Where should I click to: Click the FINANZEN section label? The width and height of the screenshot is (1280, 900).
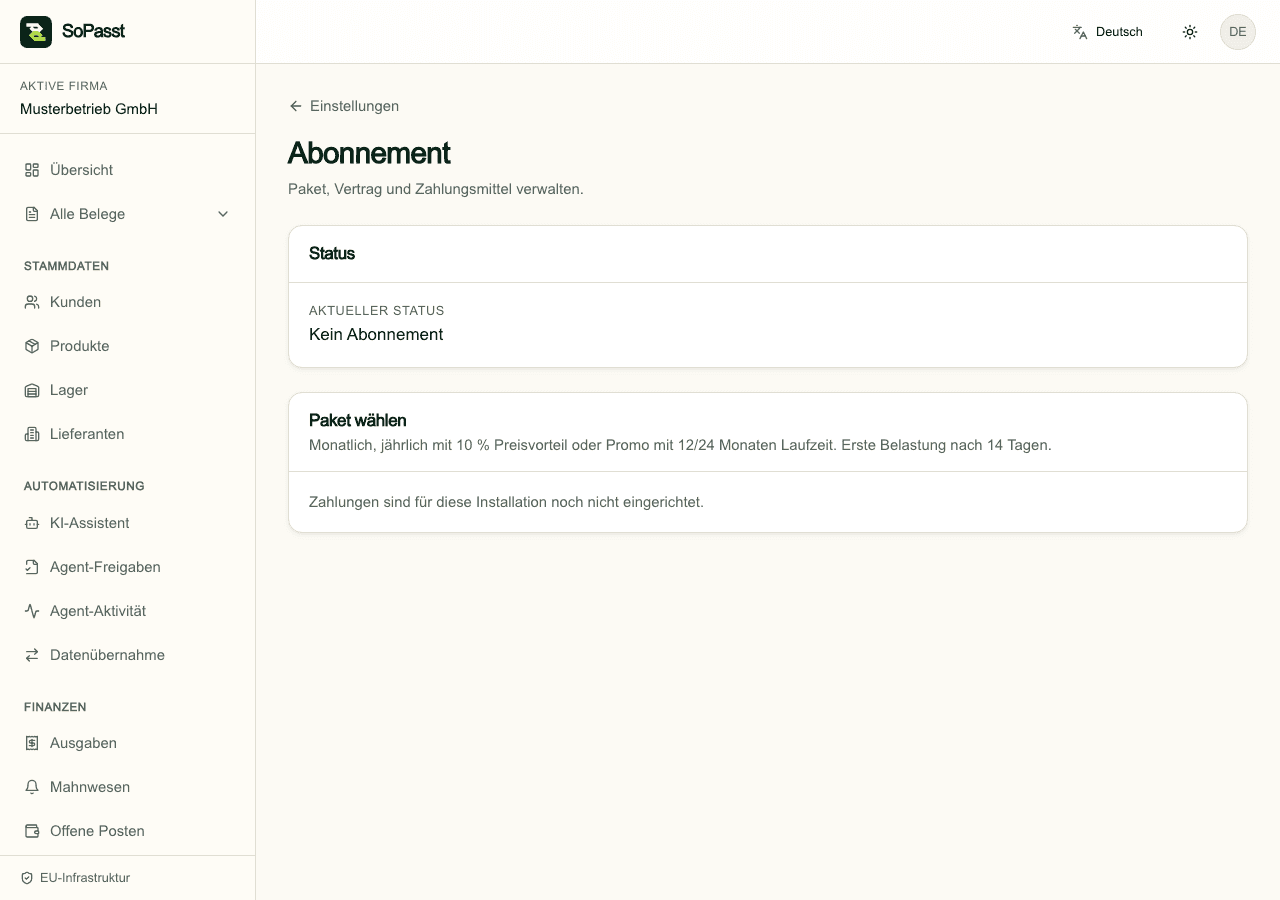pyautogui.click(x=55, y=707)
